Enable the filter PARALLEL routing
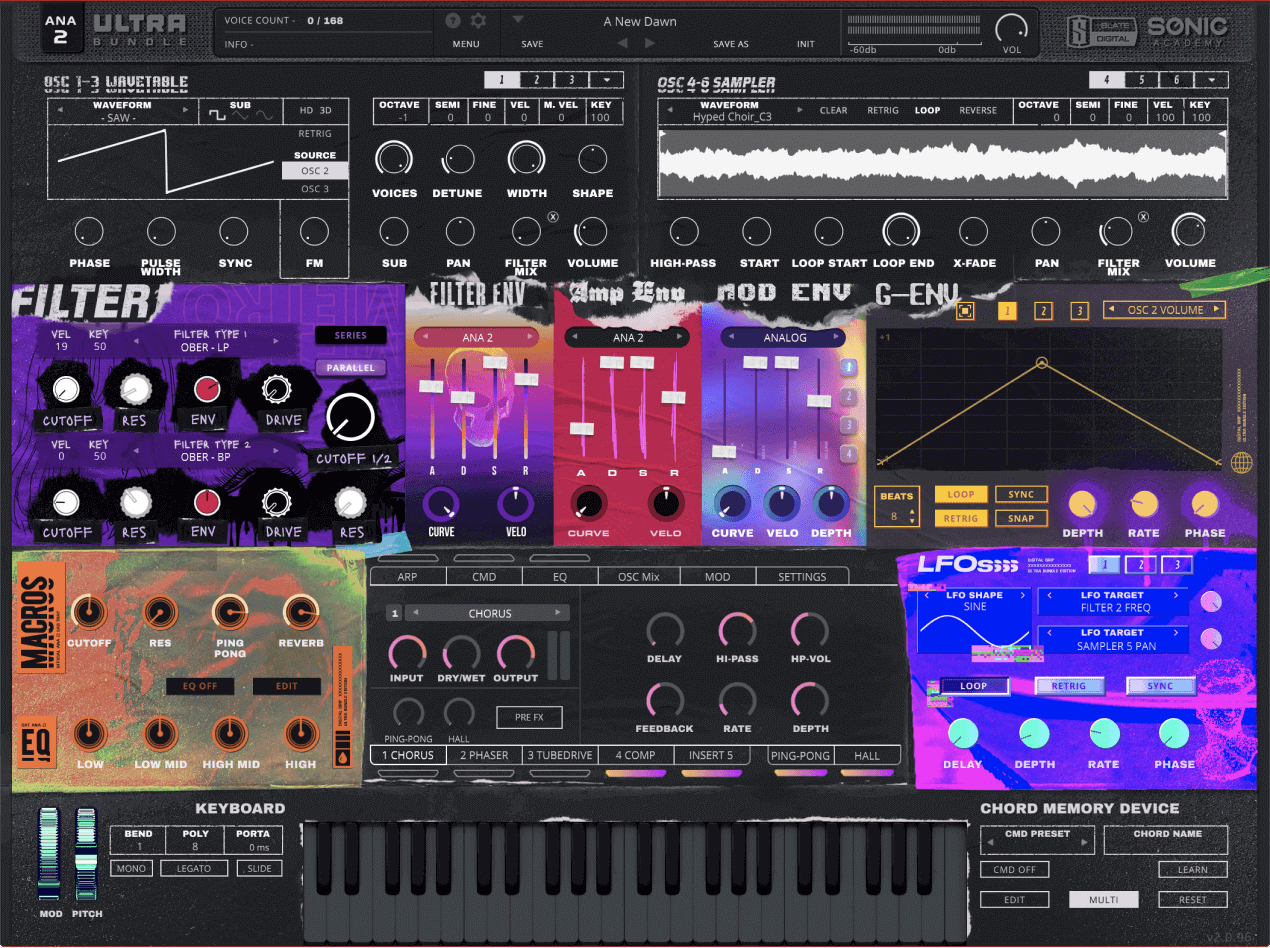 (x=350, y=368)
